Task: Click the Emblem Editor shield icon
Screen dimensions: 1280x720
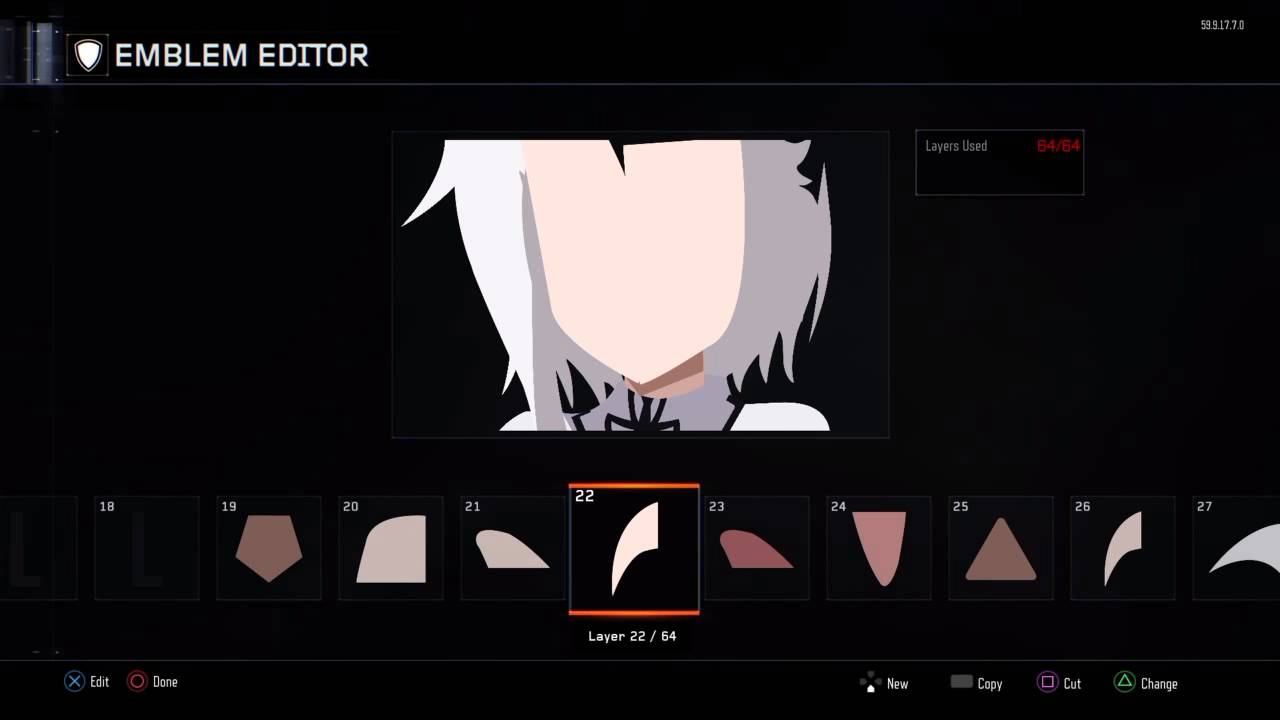Action: 88,55
